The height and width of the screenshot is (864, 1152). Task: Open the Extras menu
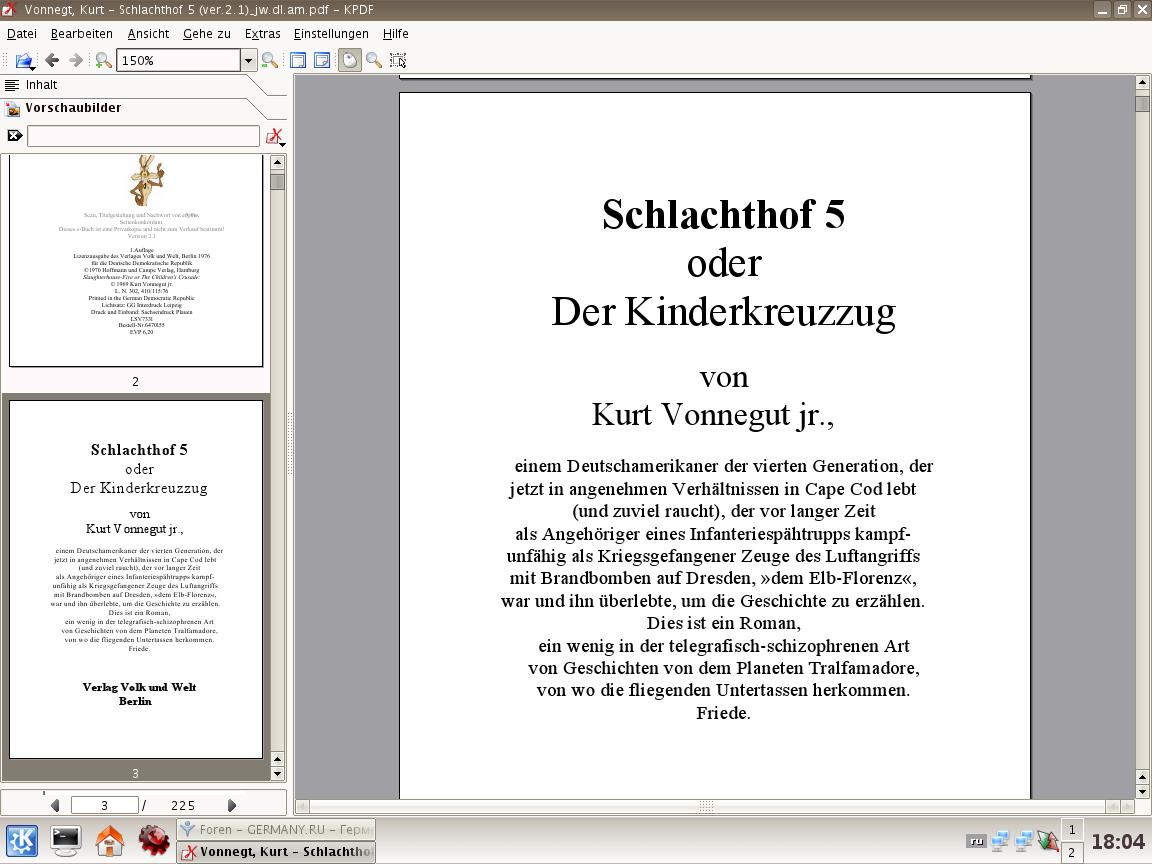point(262,34)
